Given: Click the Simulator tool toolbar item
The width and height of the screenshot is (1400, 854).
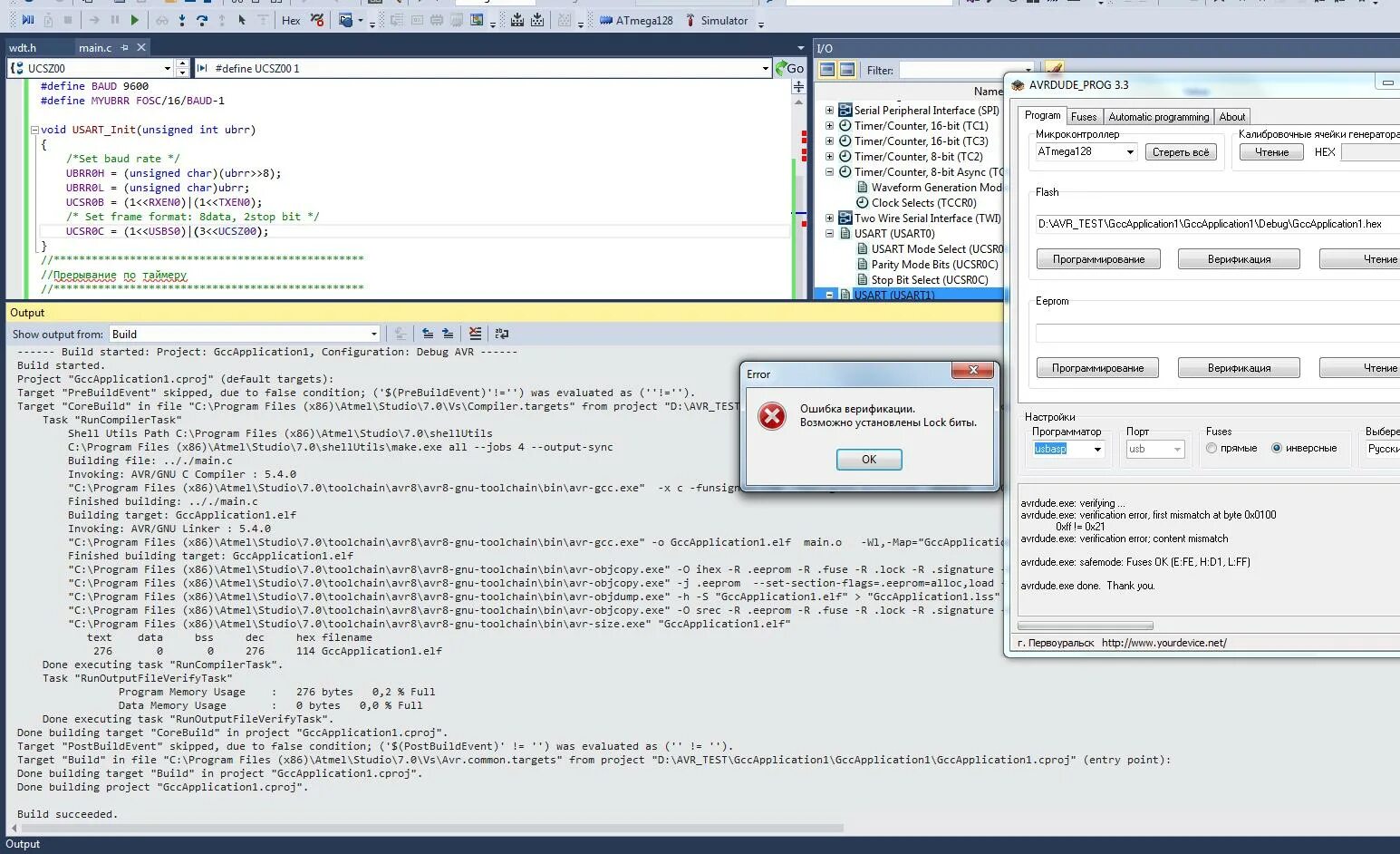Looking at the screenshot, I should [716, 20].
